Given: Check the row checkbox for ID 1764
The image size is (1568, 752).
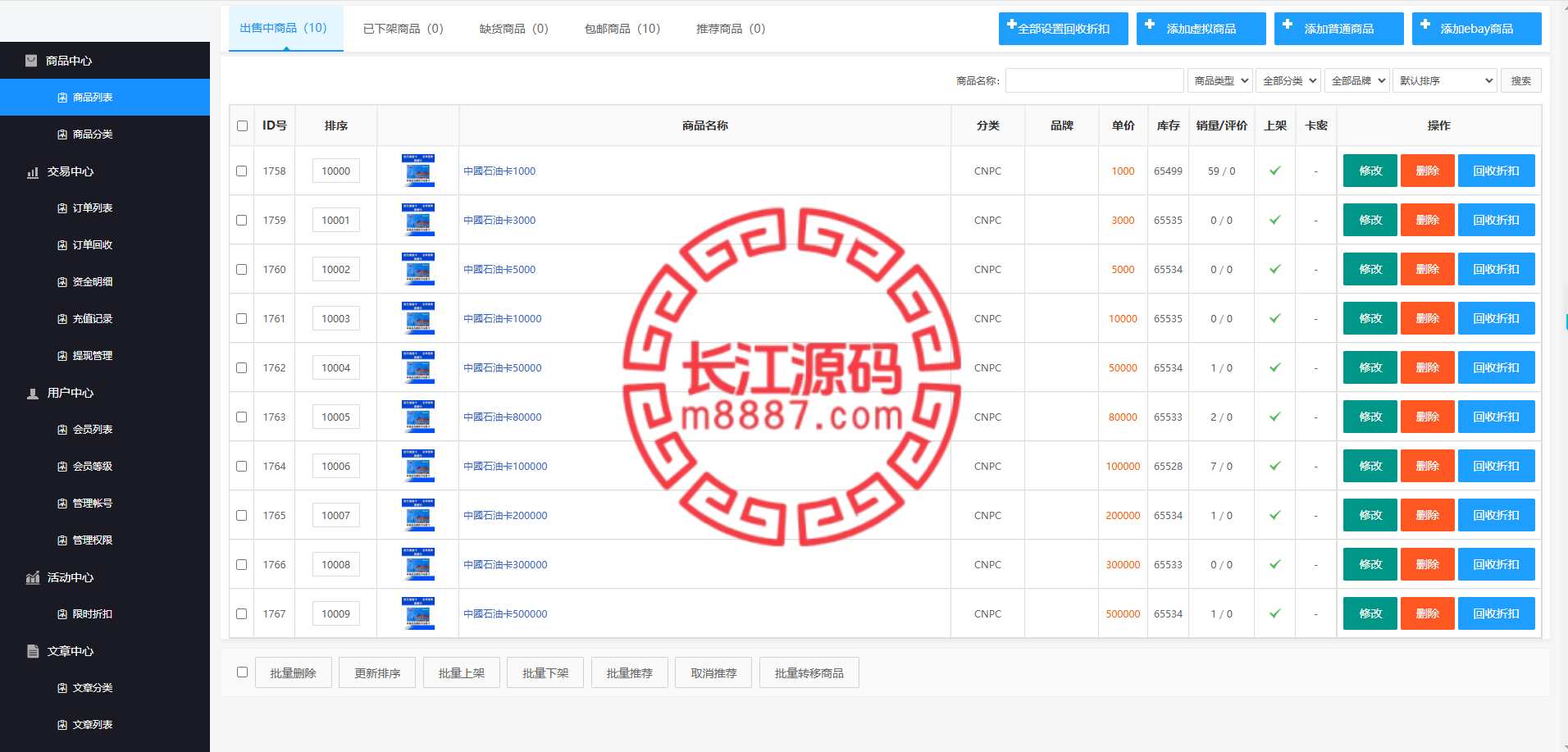Looking at the screenshot, I should coord(241,467).
